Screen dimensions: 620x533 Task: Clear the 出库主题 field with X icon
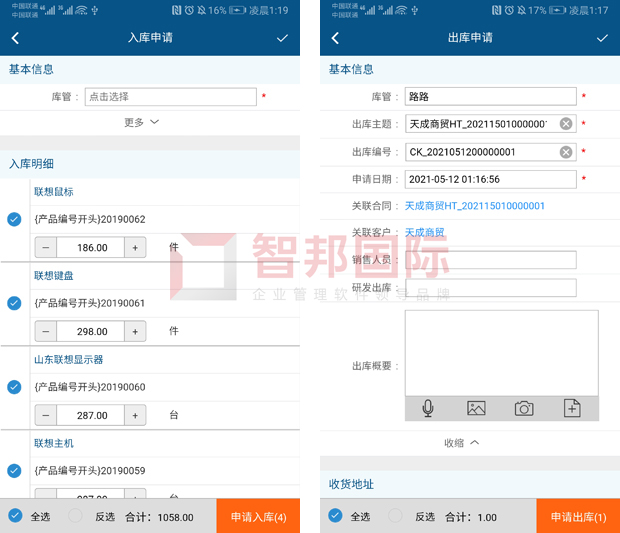(566, 124)
